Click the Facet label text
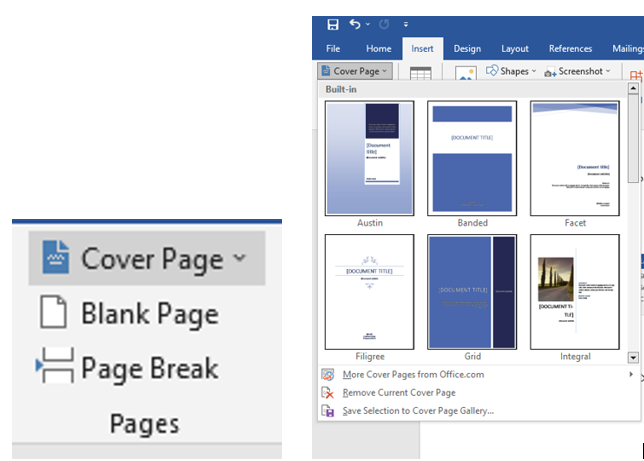This screenshot has width=644, height=461. pos(575,223)
